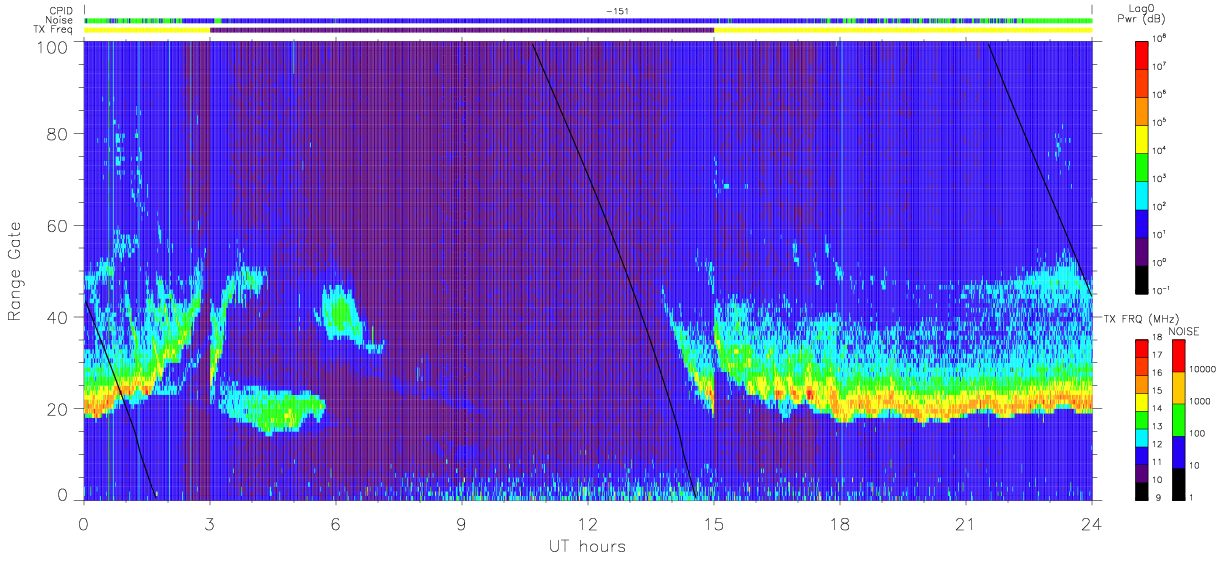Viewport: 1228px width, 567px height.
Task: Click the purple TX Freq bar between 3 and 15 UT
Action: 462,30
